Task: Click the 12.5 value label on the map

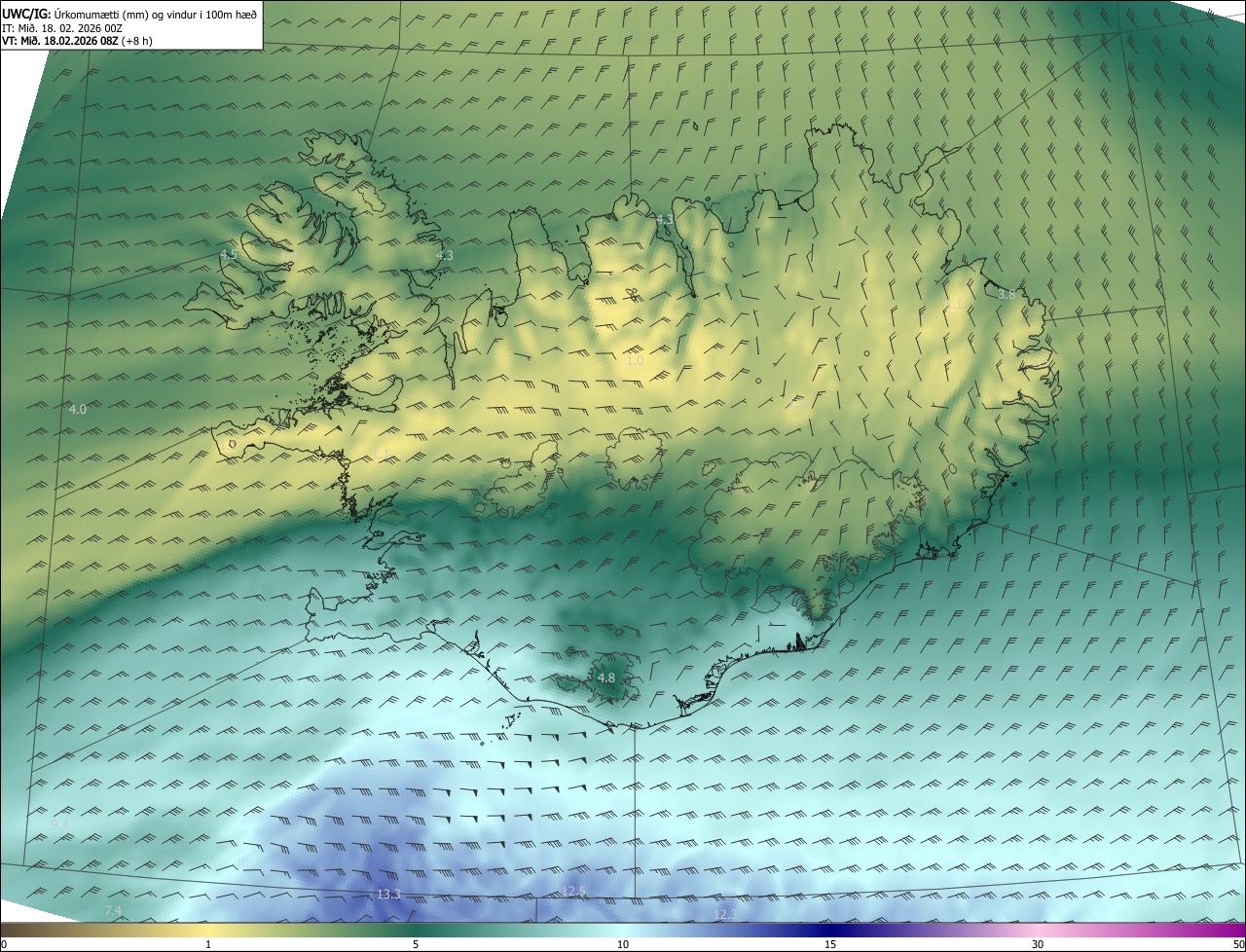Action: tap(575, 892)
